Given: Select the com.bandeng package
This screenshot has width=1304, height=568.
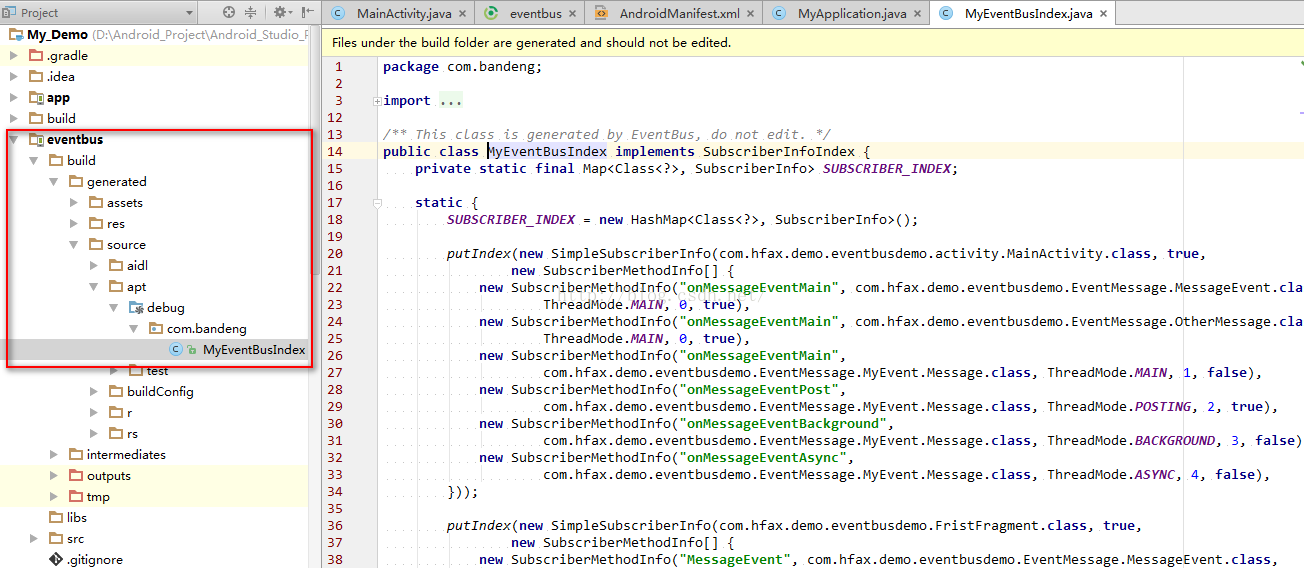Looking at the screenshot, I should click(206, 329).
